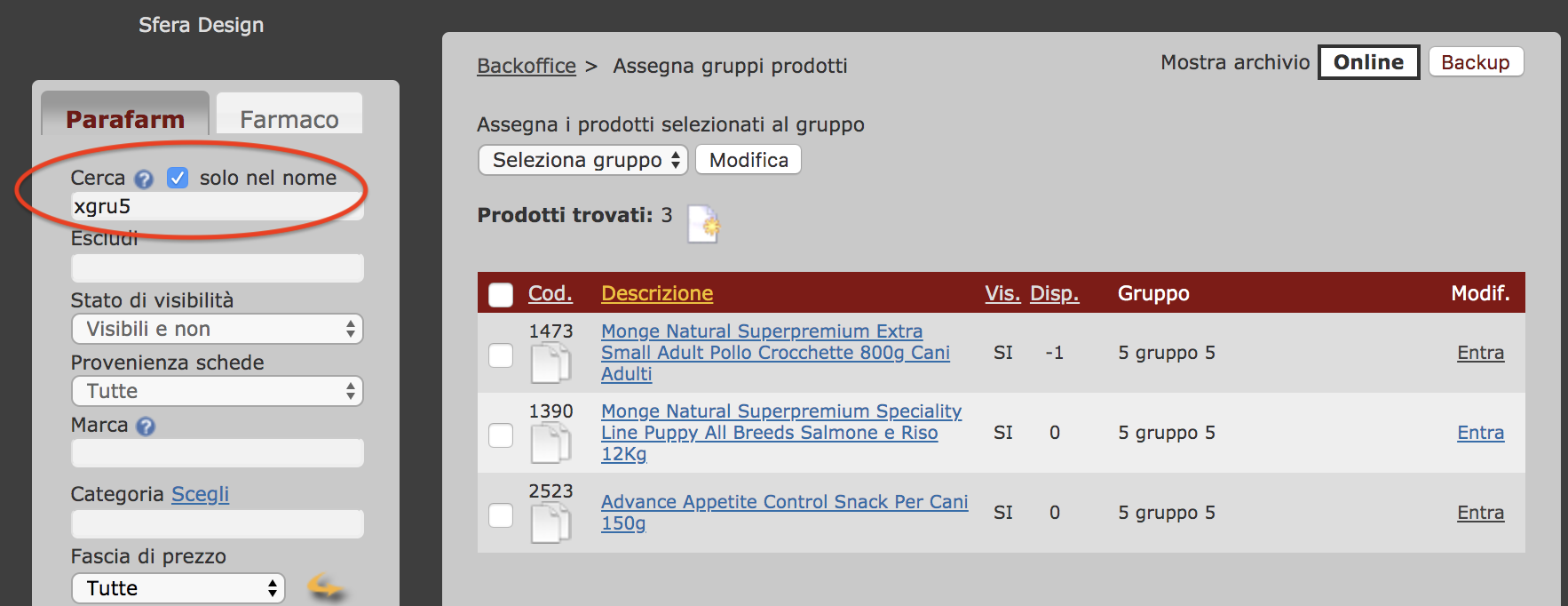This screenshot has width=1568, height=606.
Task: Click copy icon for product 1473
Action: (x=550, y=364)
